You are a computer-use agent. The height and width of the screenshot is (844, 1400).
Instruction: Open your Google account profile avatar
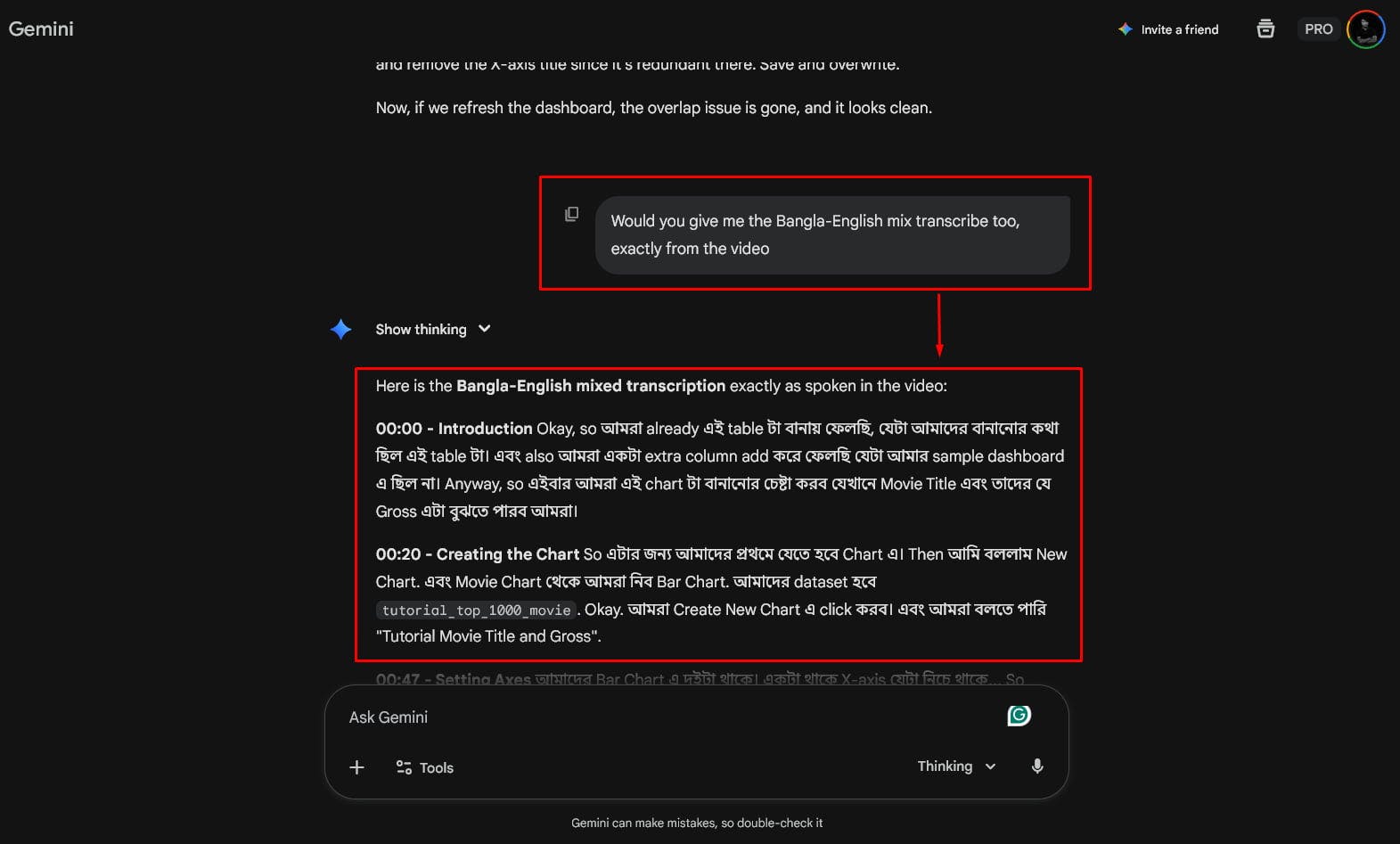1366,29
